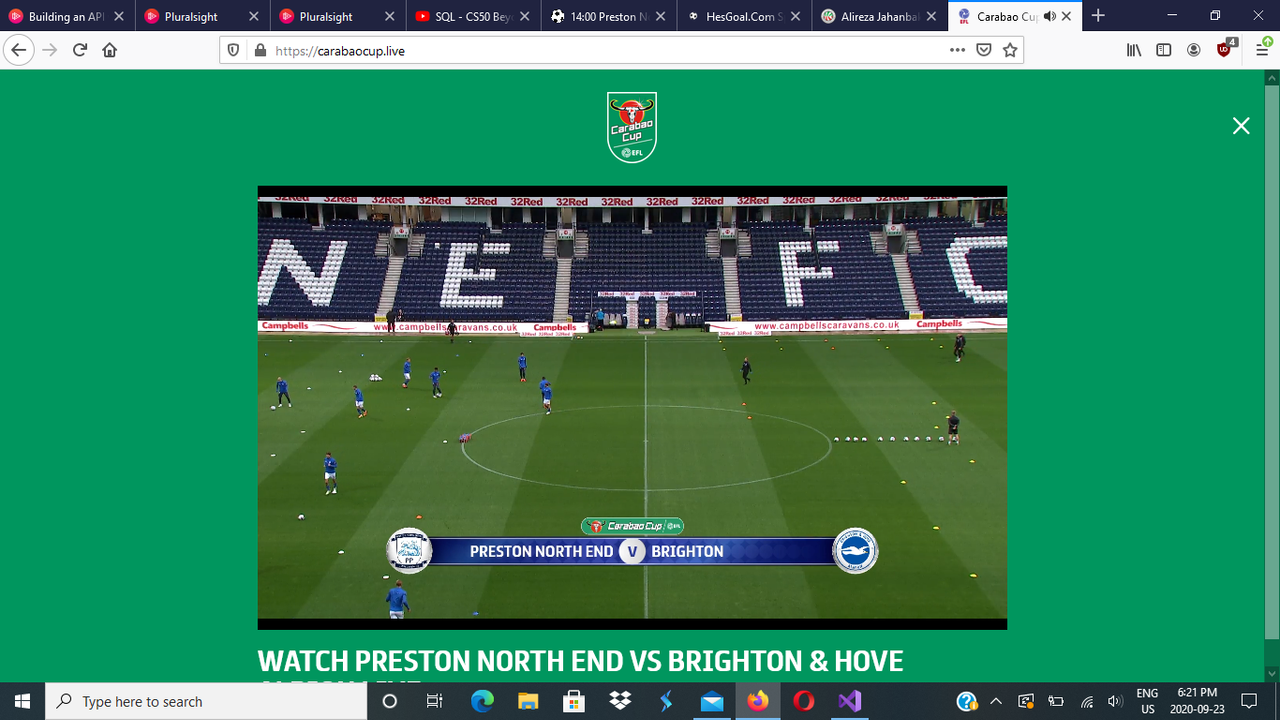The image size is (1280, 720).
Task: Open the Firefox home page
Action: (110, 50)
